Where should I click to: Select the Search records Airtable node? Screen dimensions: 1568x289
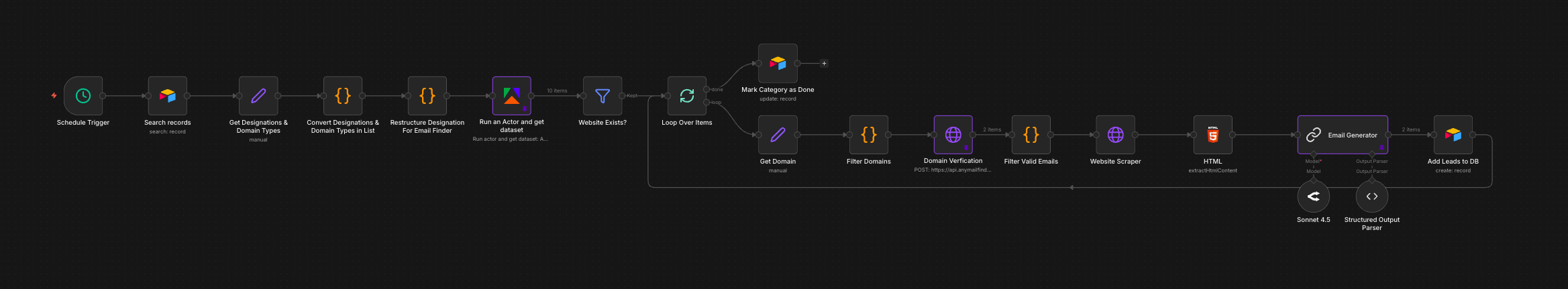(x=168, y=96)
